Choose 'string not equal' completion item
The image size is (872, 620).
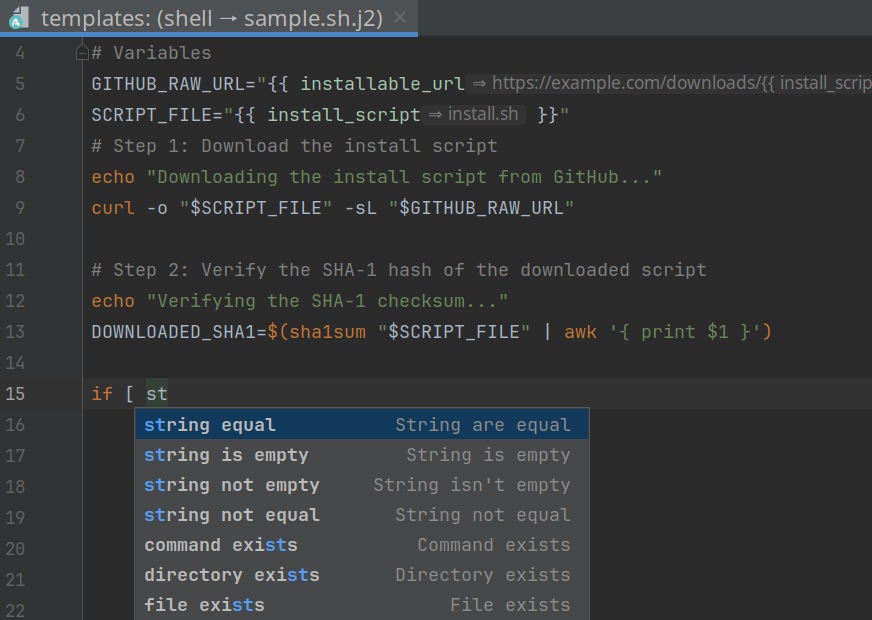[362, 515]
